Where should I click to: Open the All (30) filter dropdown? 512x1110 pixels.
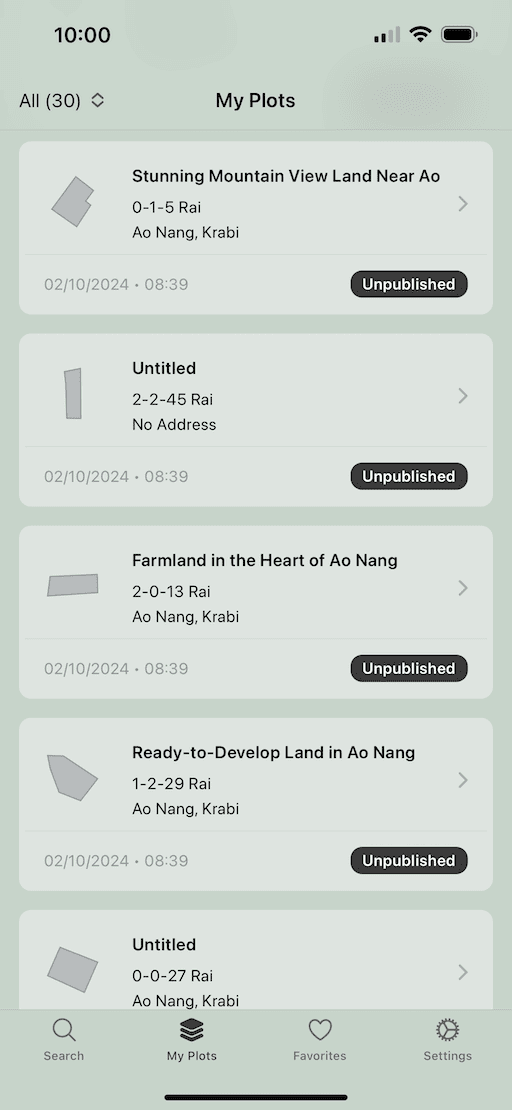pyautogui.click(x=62, y=101)
